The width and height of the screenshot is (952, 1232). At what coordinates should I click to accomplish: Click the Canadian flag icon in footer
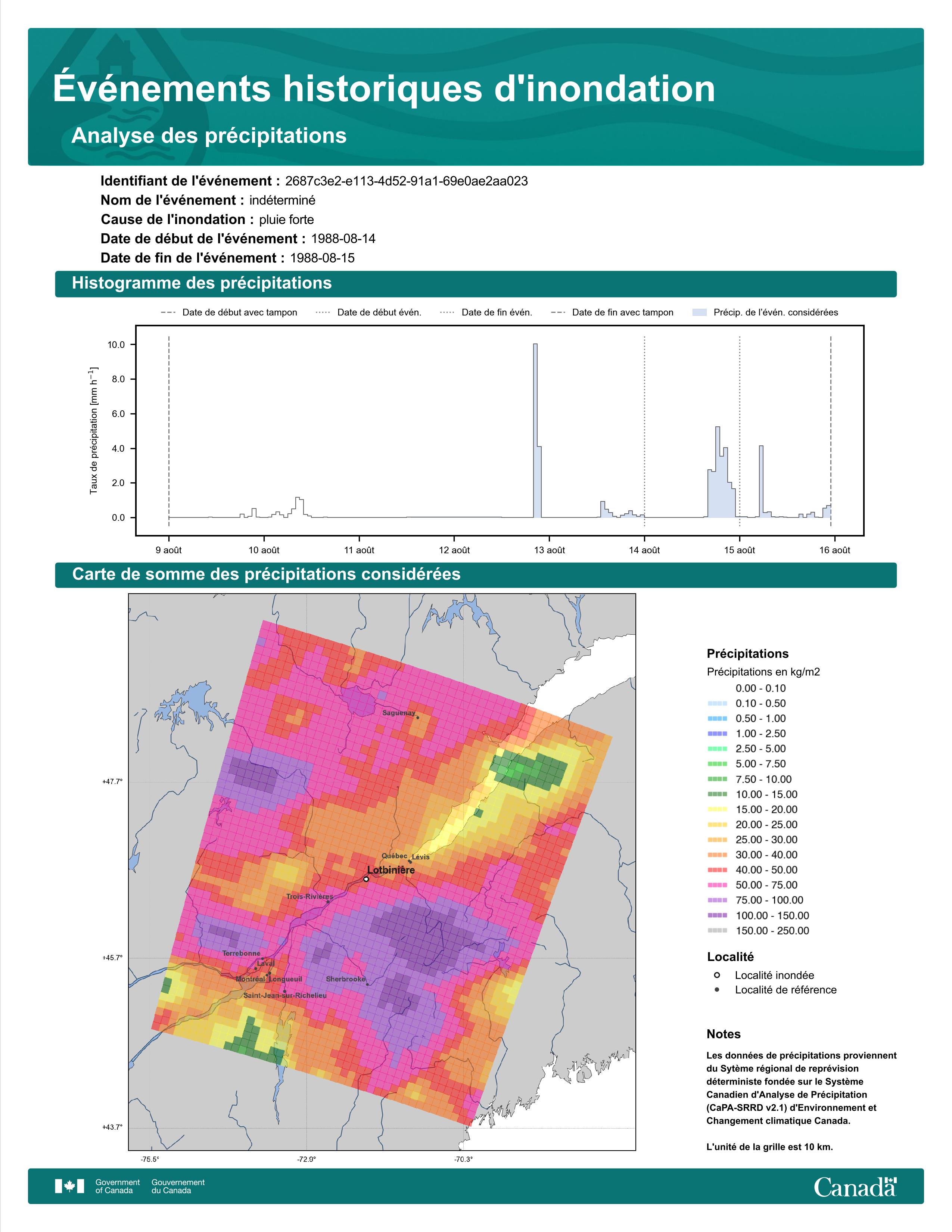[x=69, y=1186]
